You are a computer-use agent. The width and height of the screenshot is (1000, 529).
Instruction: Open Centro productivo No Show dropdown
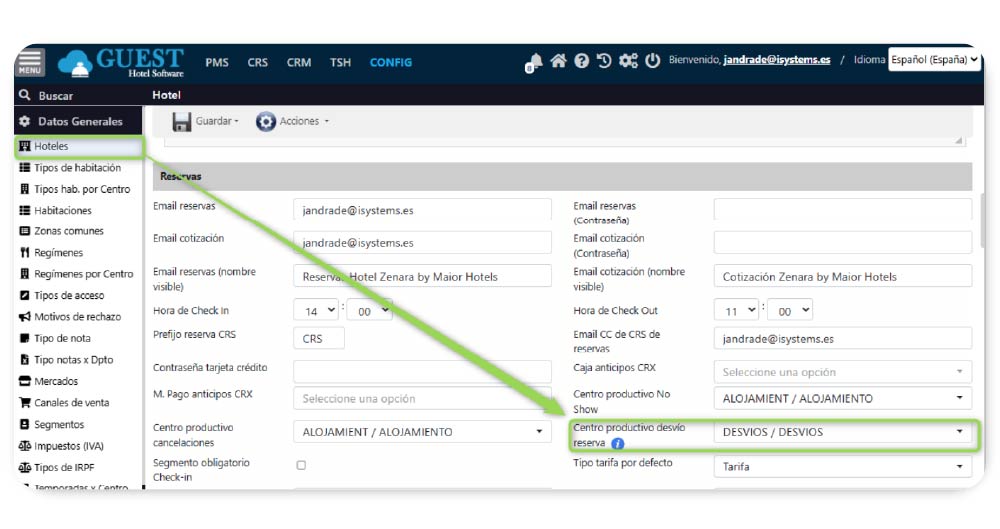pos(842,399)
